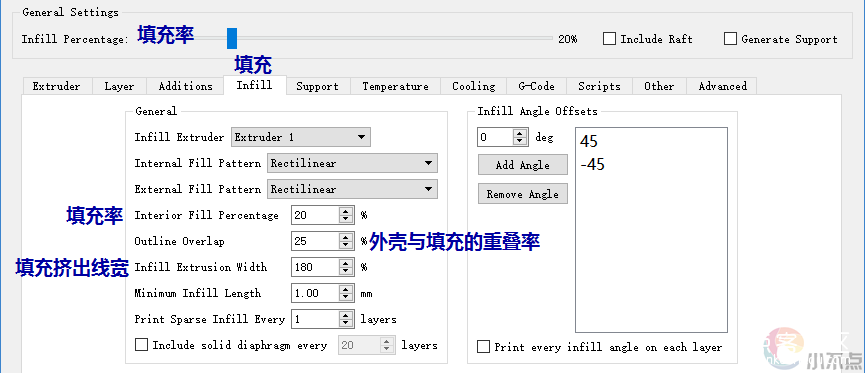Switch to the G-Code tab
The image size is (865, 373).
[536, 87]
